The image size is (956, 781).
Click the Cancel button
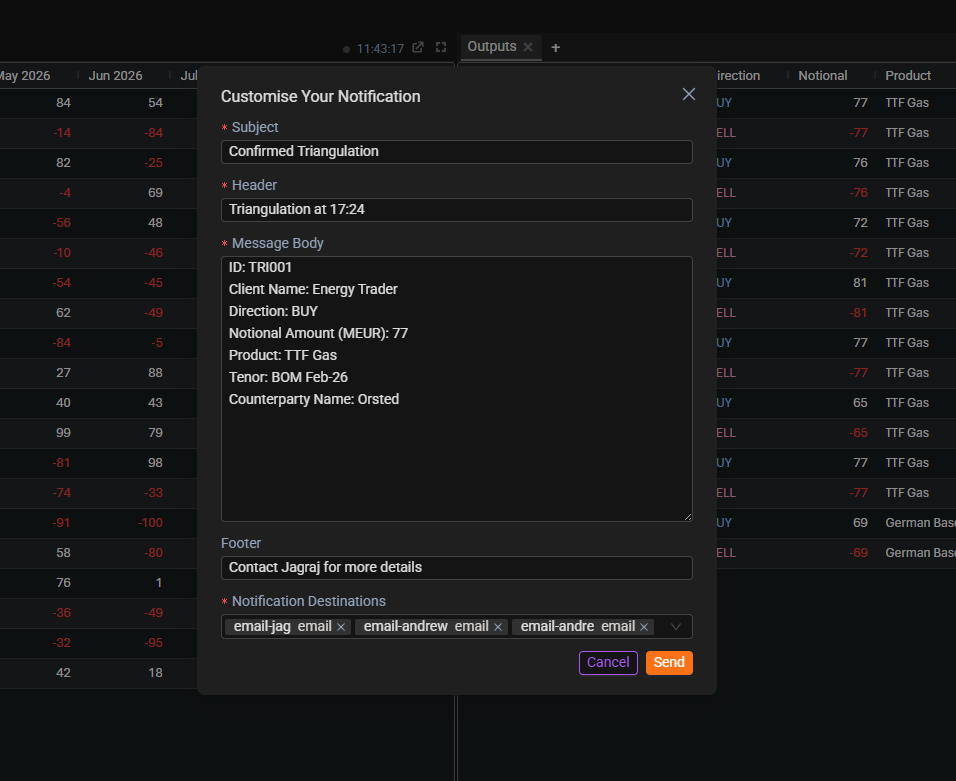click(x=608, y=662)
